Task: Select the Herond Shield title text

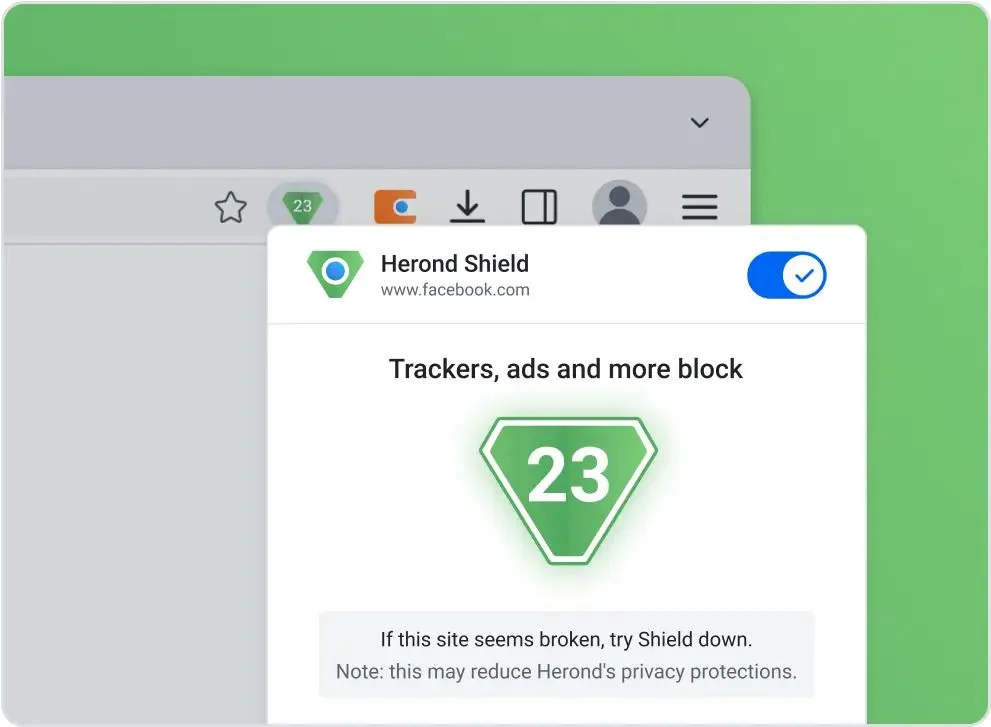Action: coord(454,264)
